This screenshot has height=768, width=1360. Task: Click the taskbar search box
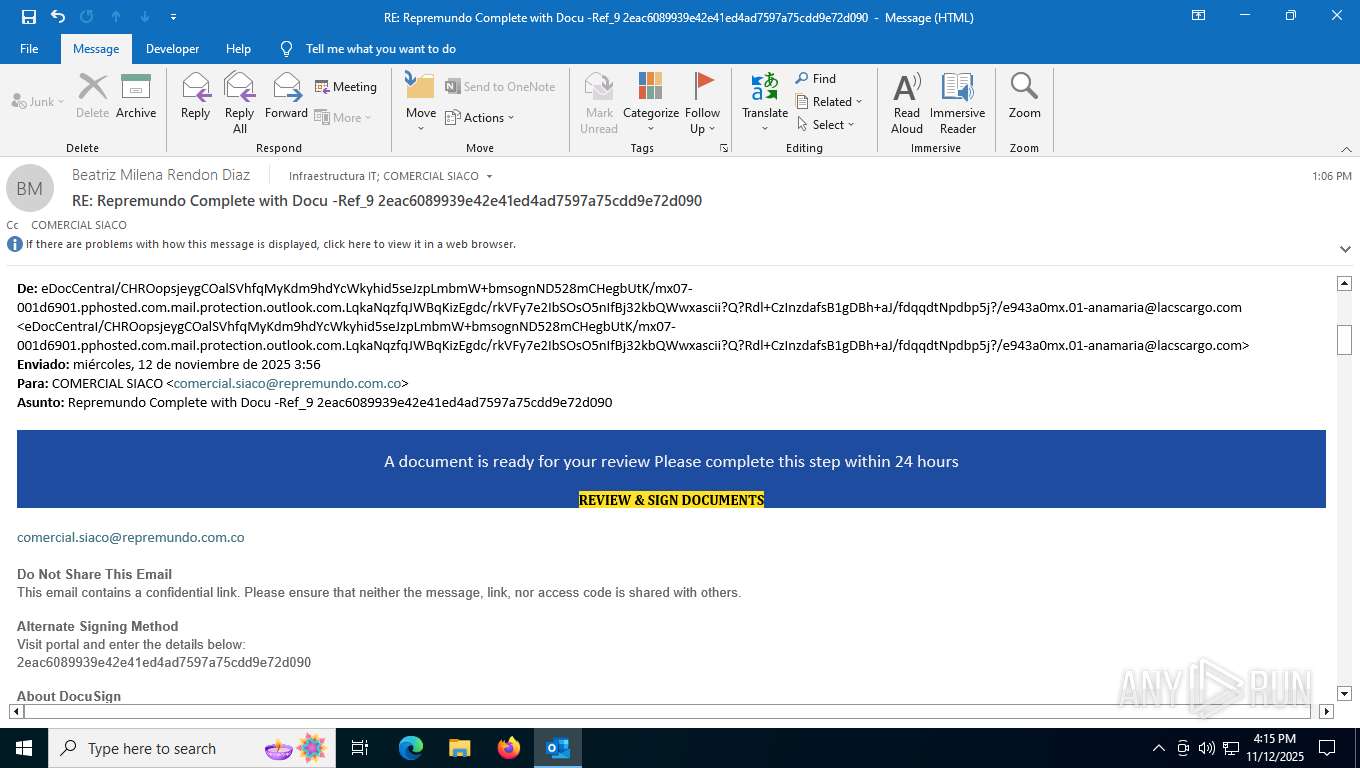(x=192, y=748)
